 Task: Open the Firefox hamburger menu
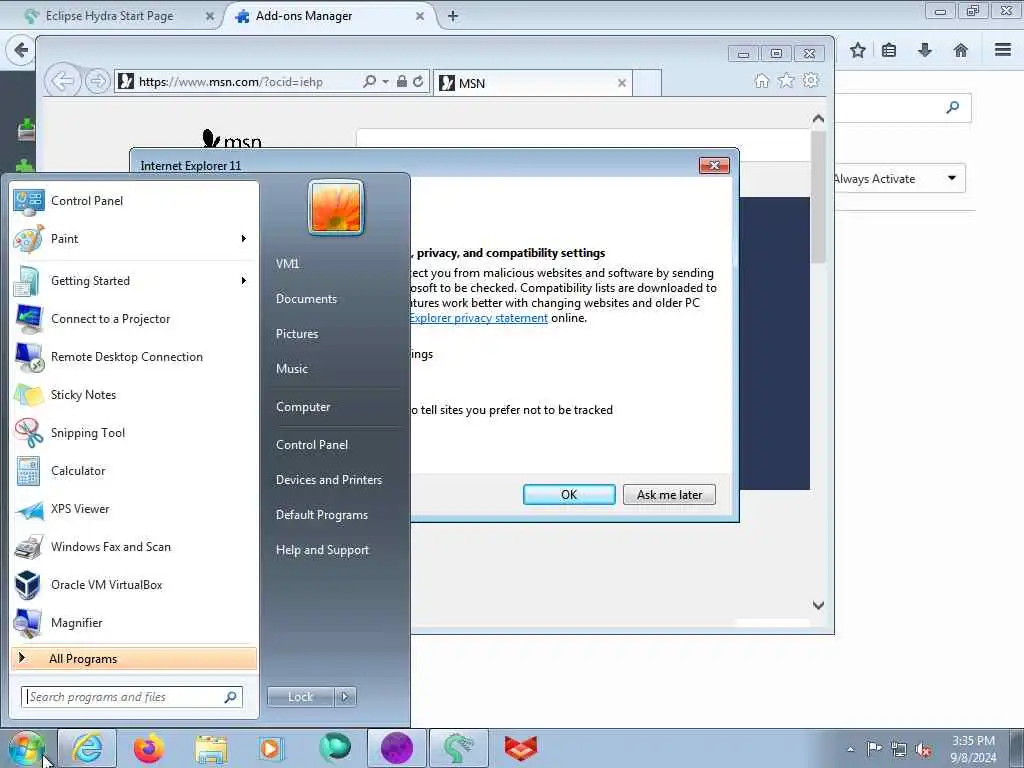click(x=1003, y=50)
